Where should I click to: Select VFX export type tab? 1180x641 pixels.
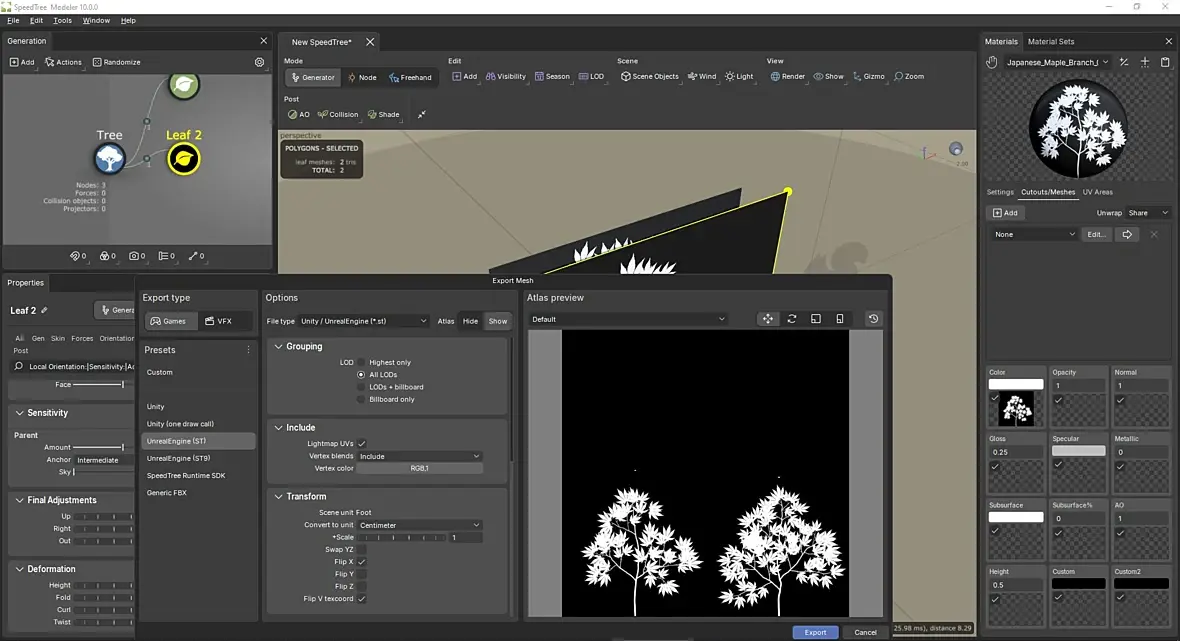[x=218, y=321]
